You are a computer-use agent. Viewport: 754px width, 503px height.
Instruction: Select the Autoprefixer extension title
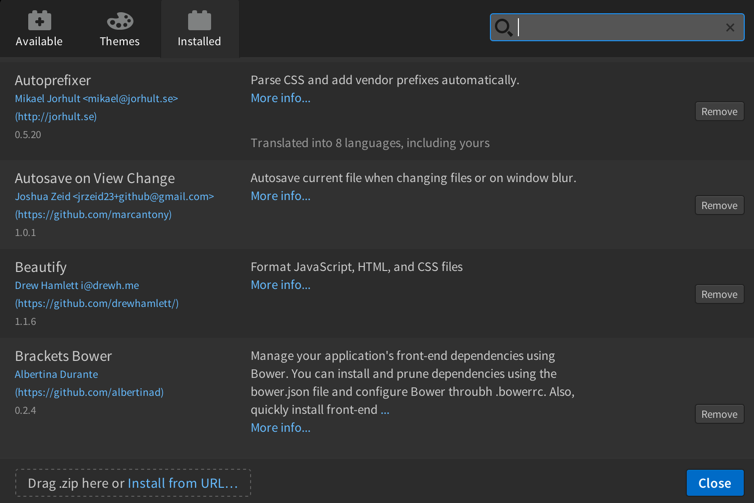pos(53,80)
